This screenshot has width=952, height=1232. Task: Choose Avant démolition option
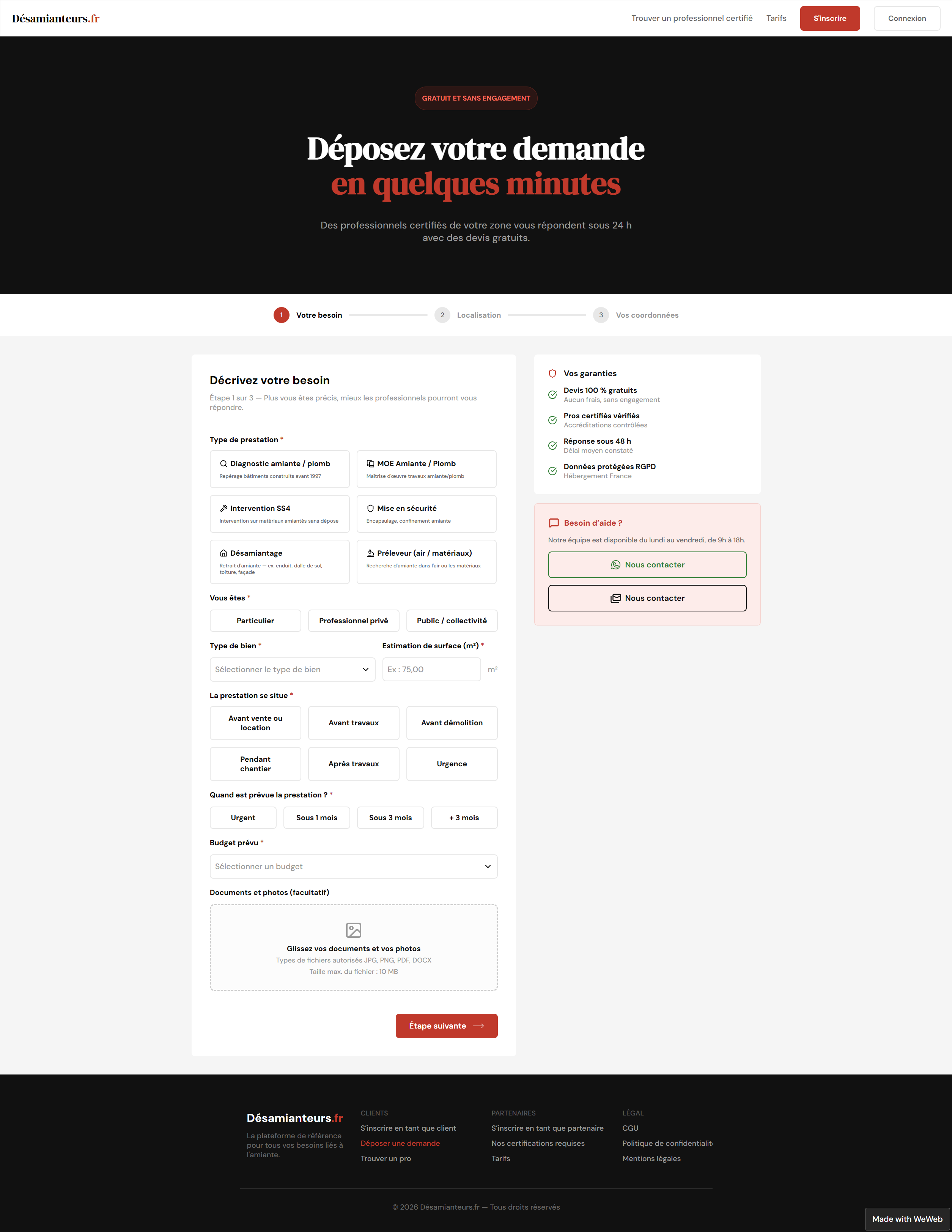click(x=452, y=723)
